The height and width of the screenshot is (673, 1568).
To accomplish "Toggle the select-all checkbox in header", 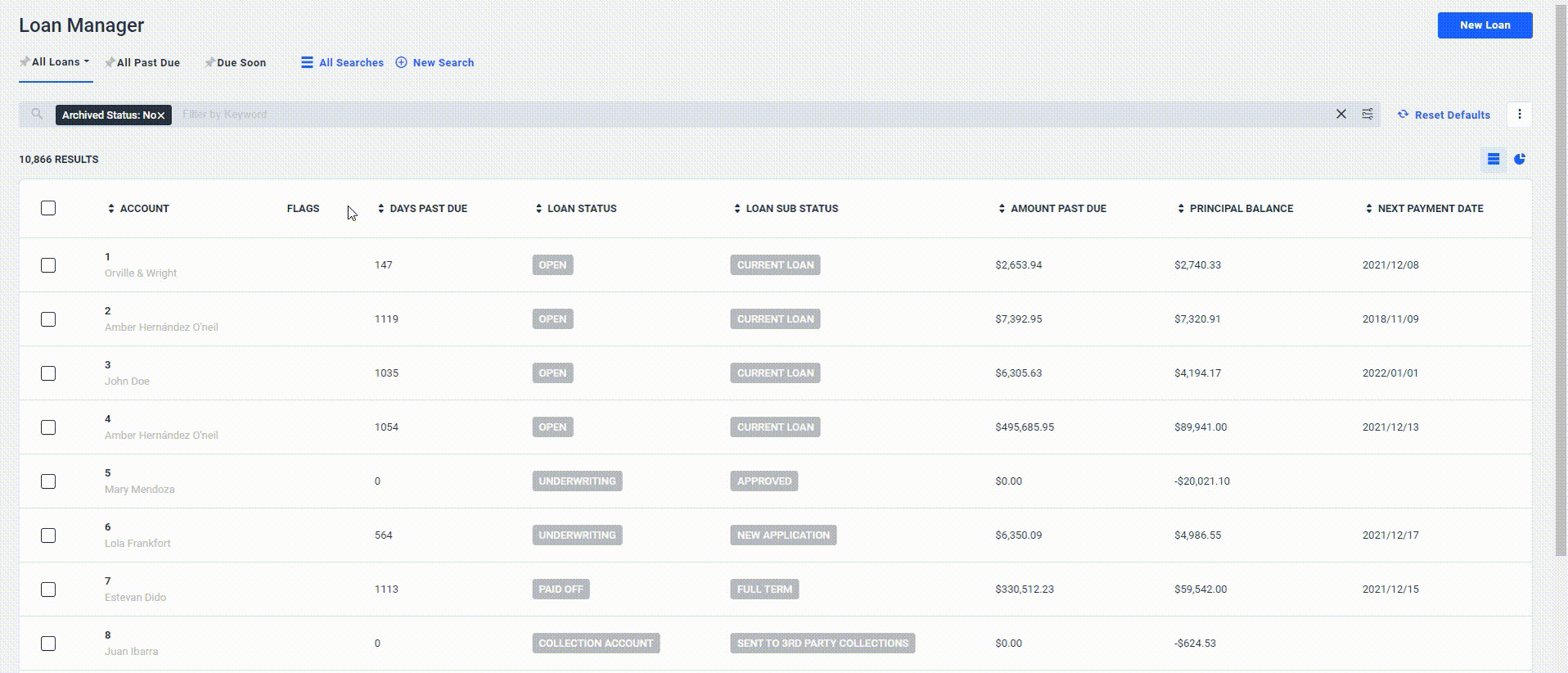I will (x=48, y=208).
